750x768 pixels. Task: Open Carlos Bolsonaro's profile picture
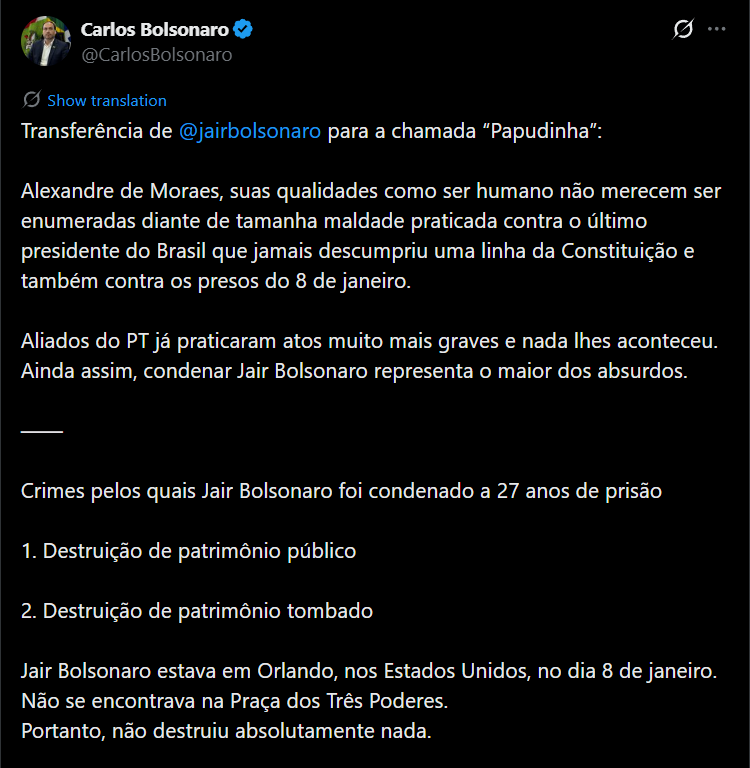tap(46, 41)
